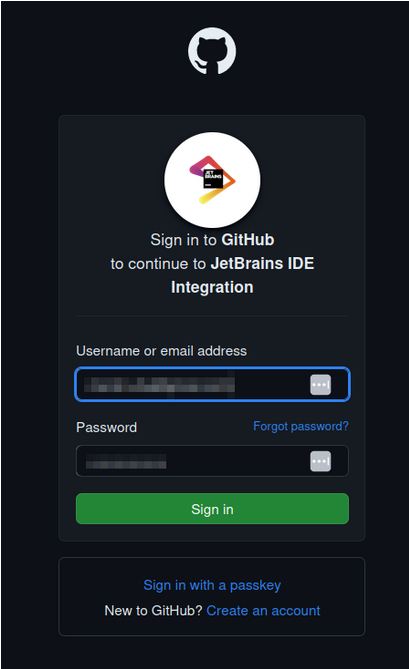Choose Sign in with a passkey

(212, 585)
